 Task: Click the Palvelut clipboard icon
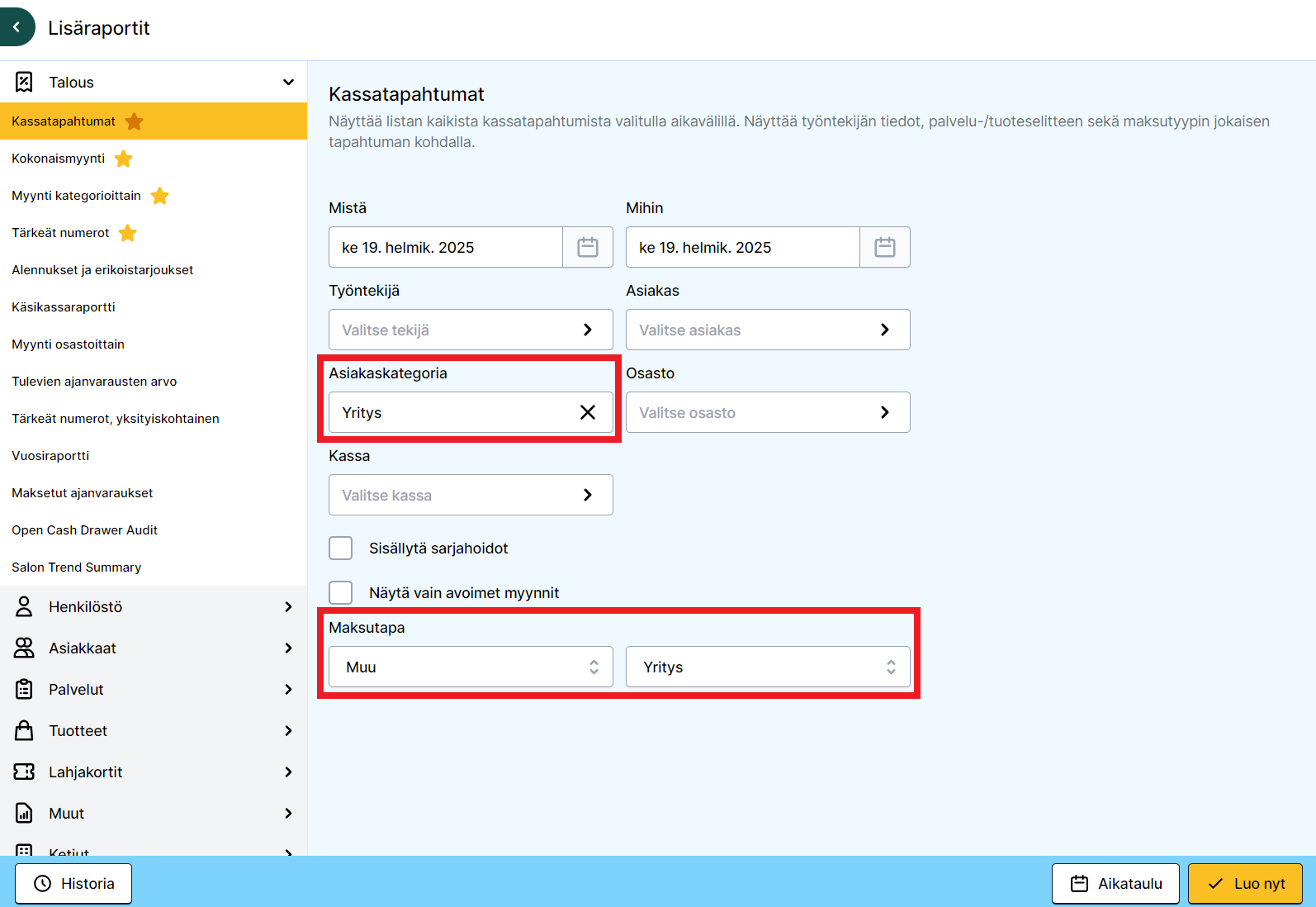(x=24, y=689)
